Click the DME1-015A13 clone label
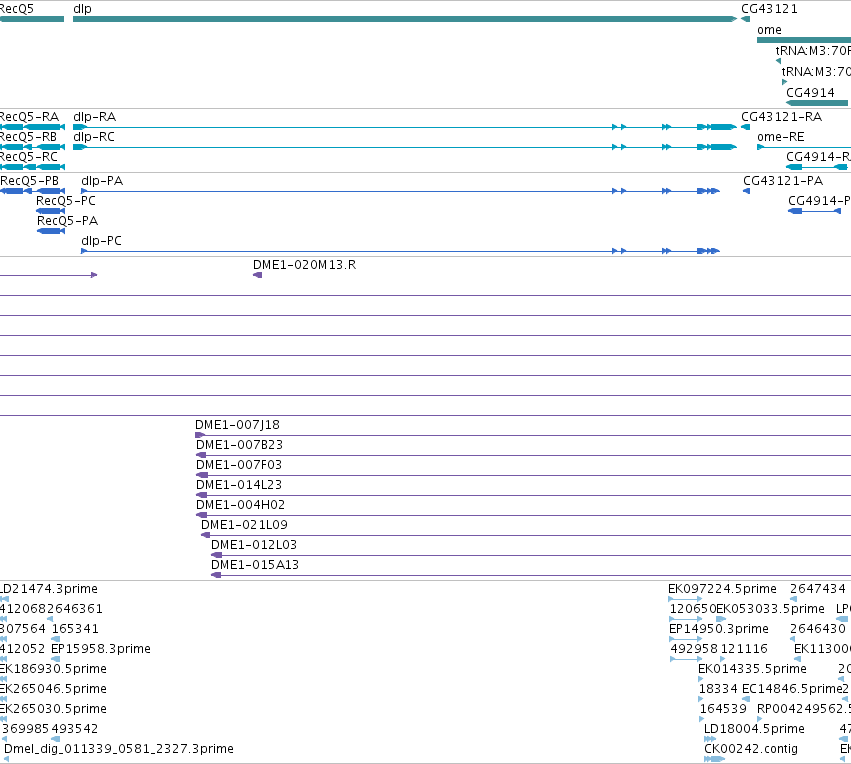The height and width of the screenshot is (764, 851). click(255, 565)
